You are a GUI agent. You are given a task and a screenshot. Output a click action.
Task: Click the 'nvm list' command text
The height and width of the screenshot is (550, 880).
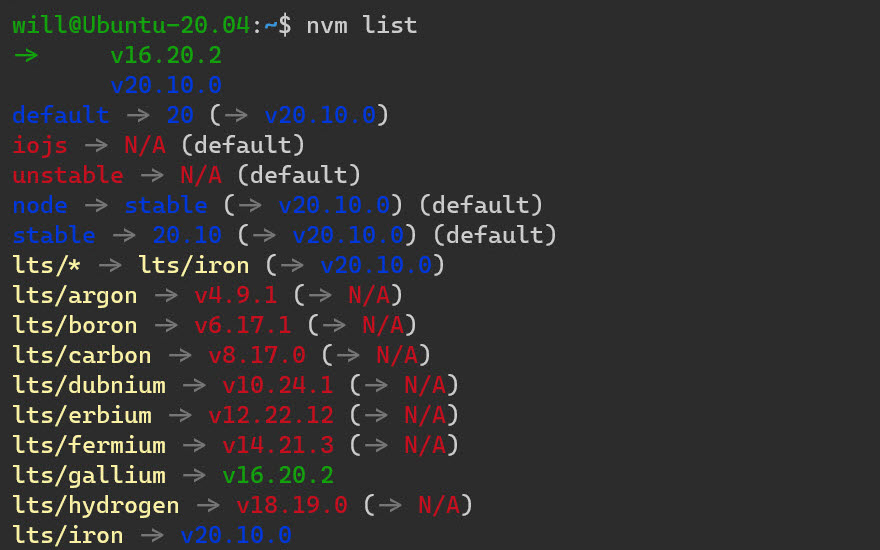[362, 25]
